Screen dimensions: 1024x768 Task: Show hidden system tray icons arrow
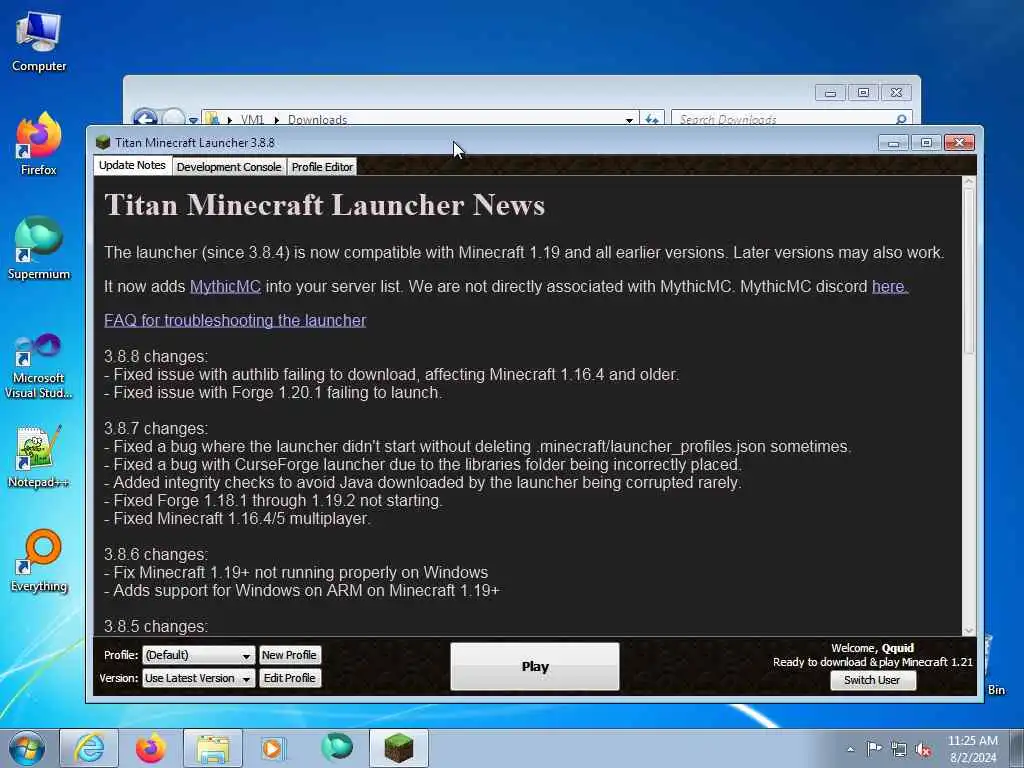tap(850, 749)
